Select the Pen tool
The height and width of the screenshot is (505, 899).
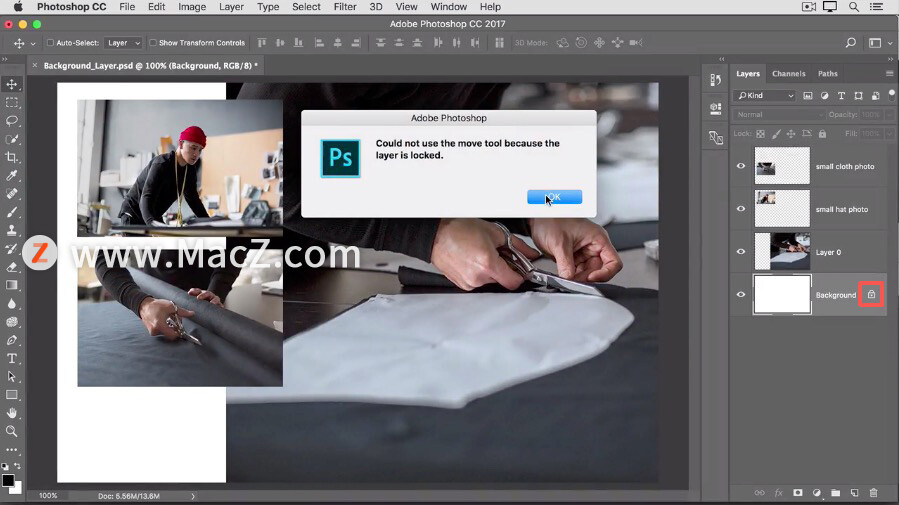tap(12, 340)
